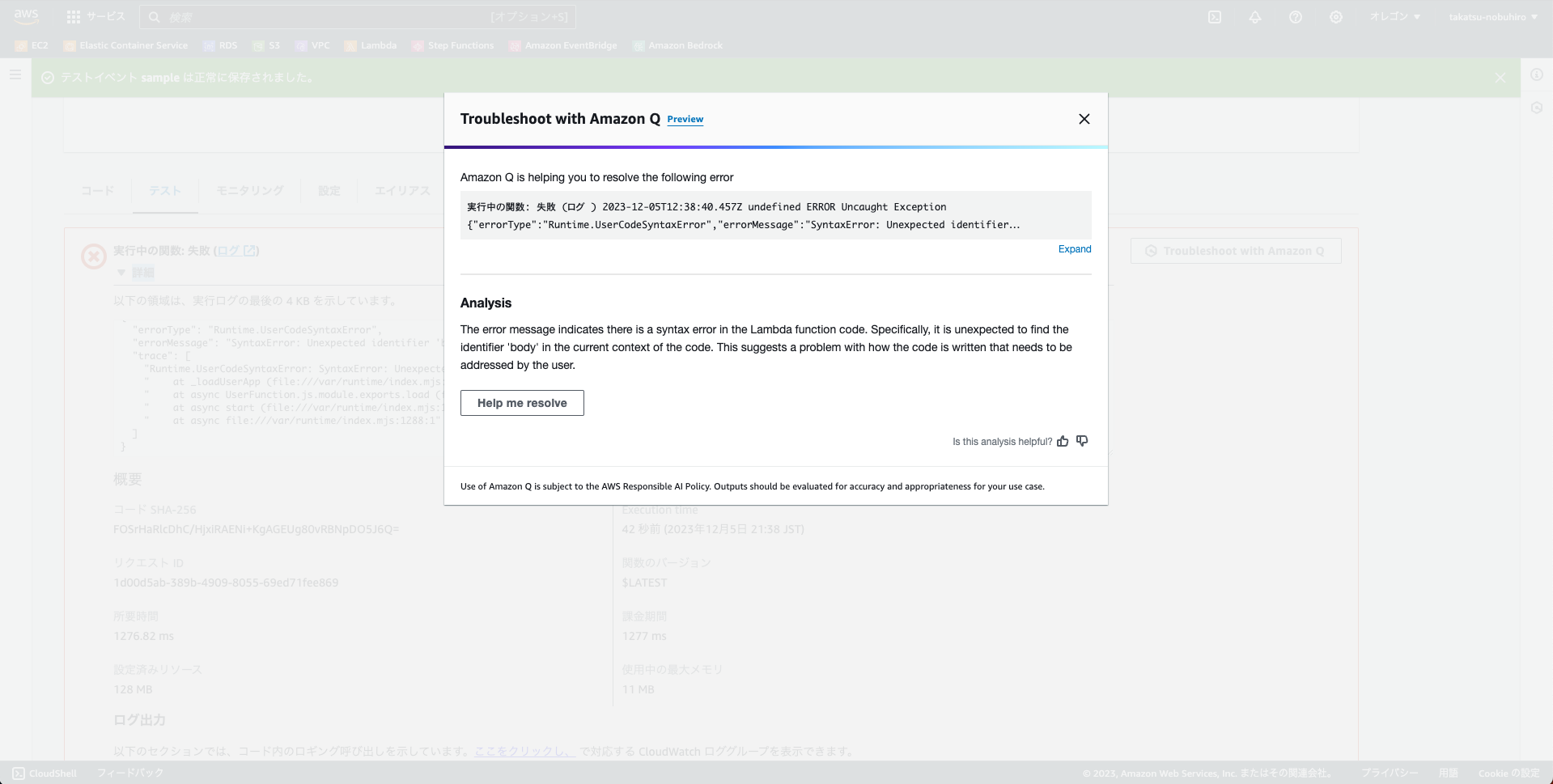The width and height of the screenshot is (1553, 784).
Task: Click the CloudShell icon in footer
Action: (19, 773)
